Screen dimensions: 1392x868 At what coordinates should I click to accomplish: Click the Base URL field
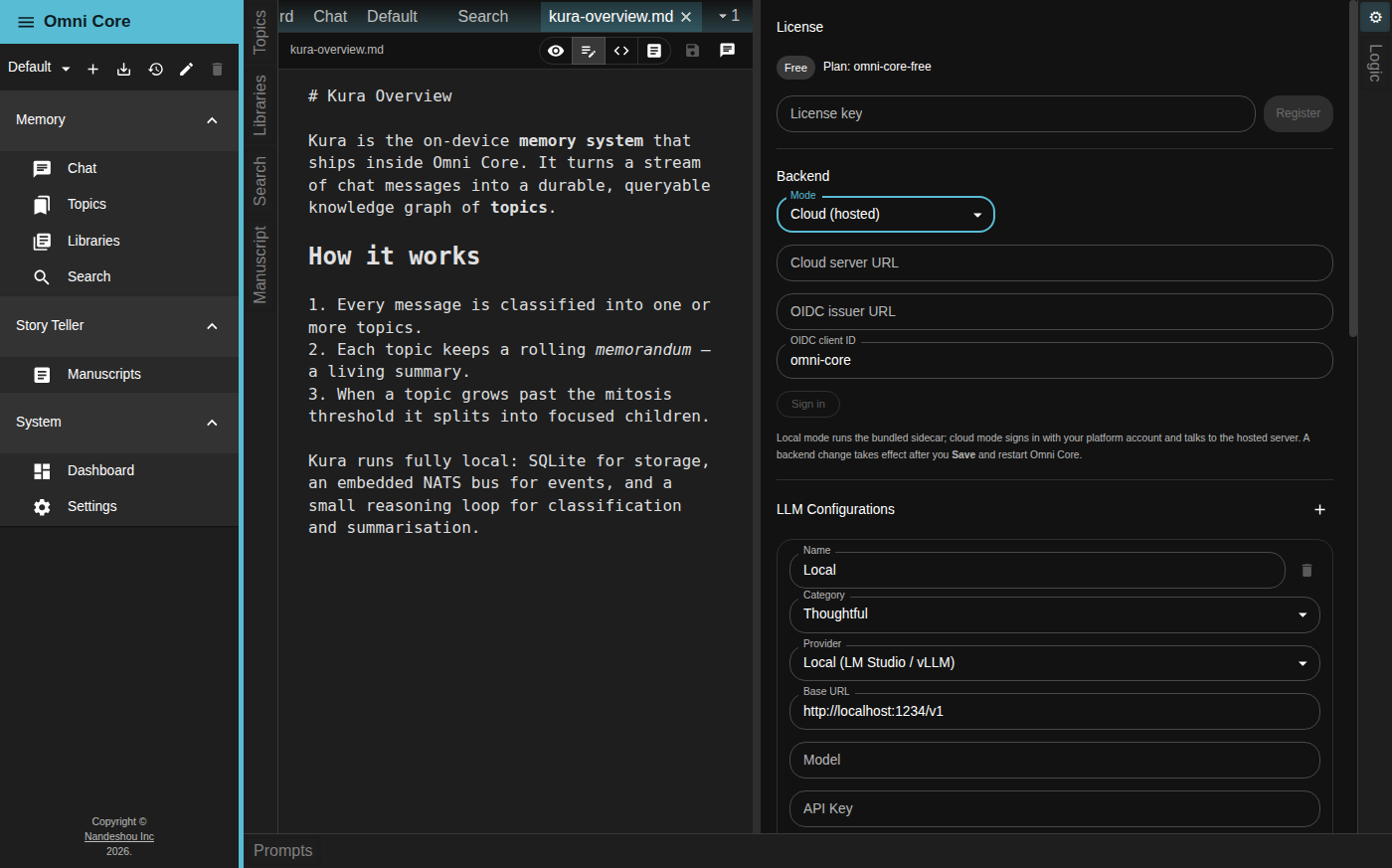1054,712
